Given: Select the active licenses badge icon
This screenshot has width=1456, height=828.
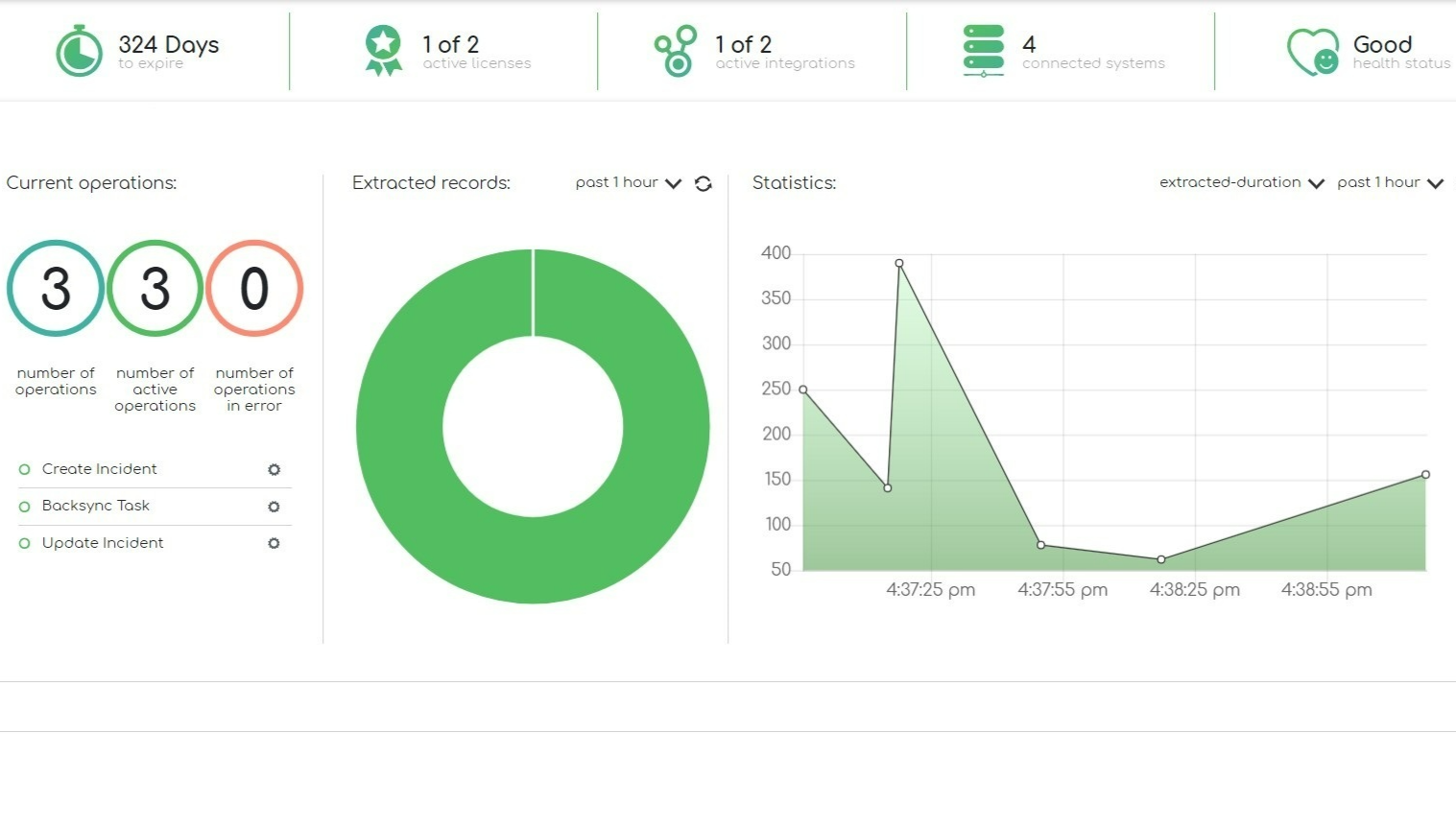Looking at the screenshot, I should point(382,51).
